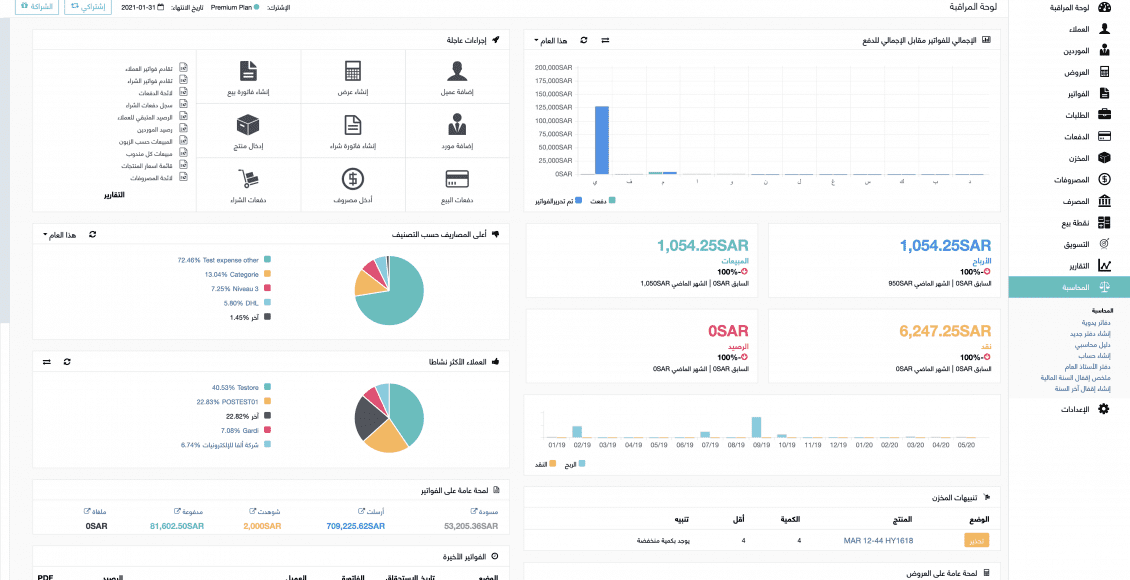Click the التسويق target icon in sidebar
The image size is (1130, 580).
click(1103, 244)
